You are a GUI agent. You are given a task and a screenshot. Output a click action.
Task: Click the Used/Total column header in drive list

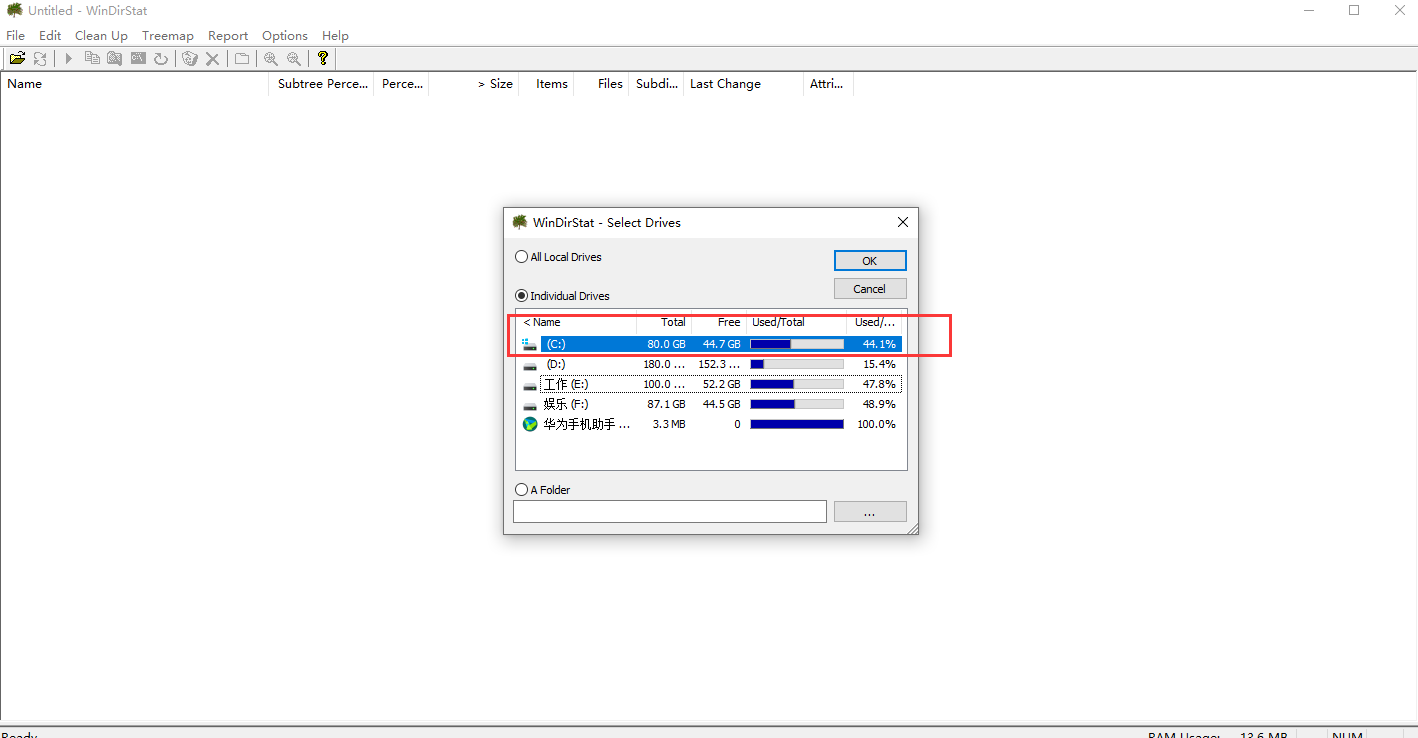click(797, 322)
